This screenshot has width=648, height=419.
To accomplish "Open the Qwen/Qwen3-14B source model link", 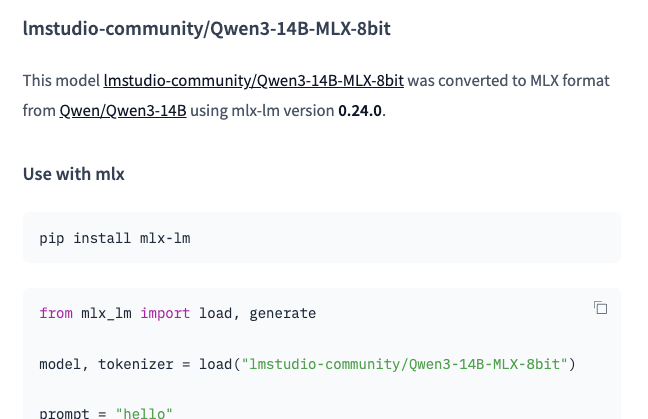I will click(123, 111).
